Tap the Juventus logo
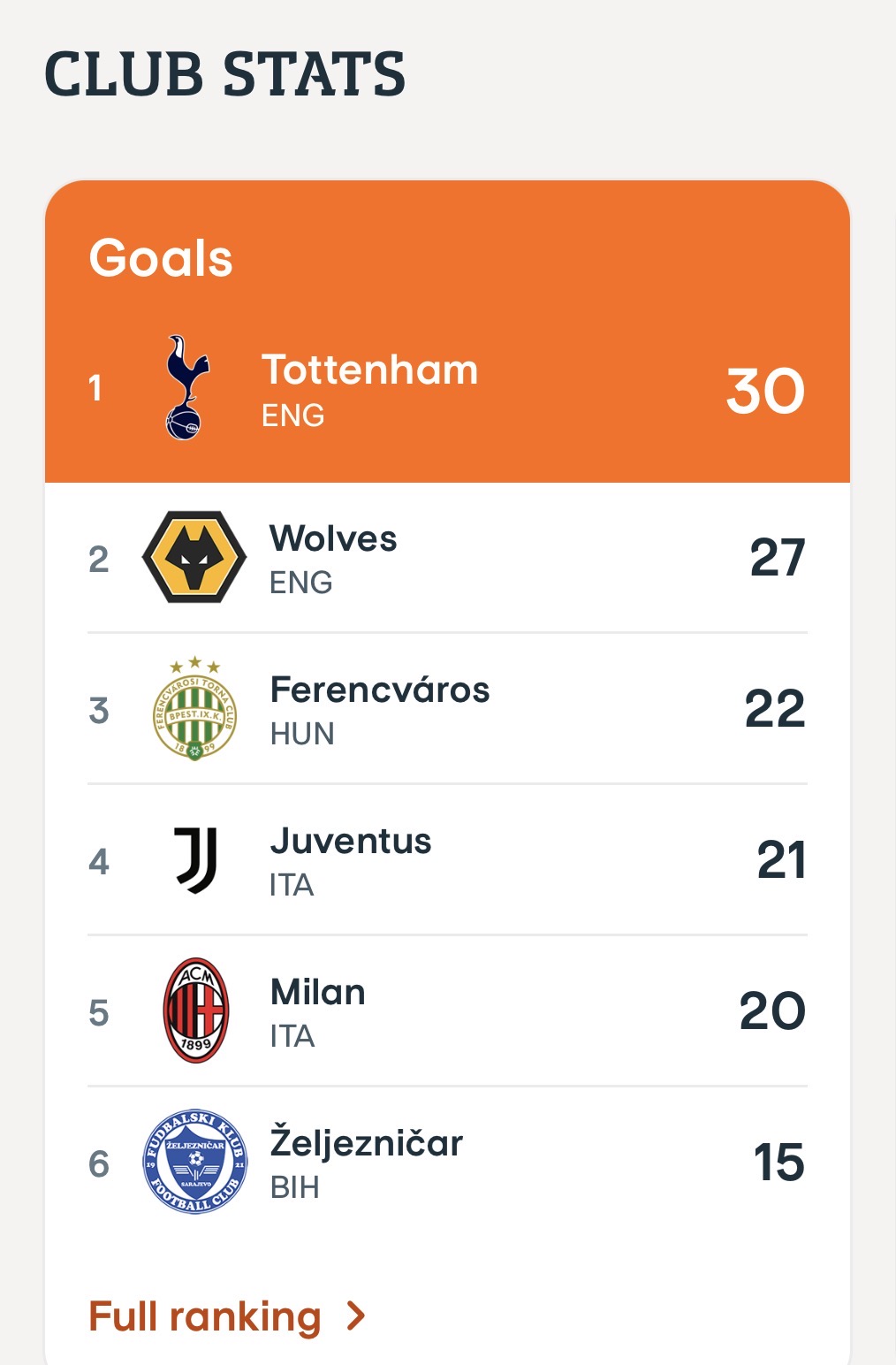 (195, 860)
